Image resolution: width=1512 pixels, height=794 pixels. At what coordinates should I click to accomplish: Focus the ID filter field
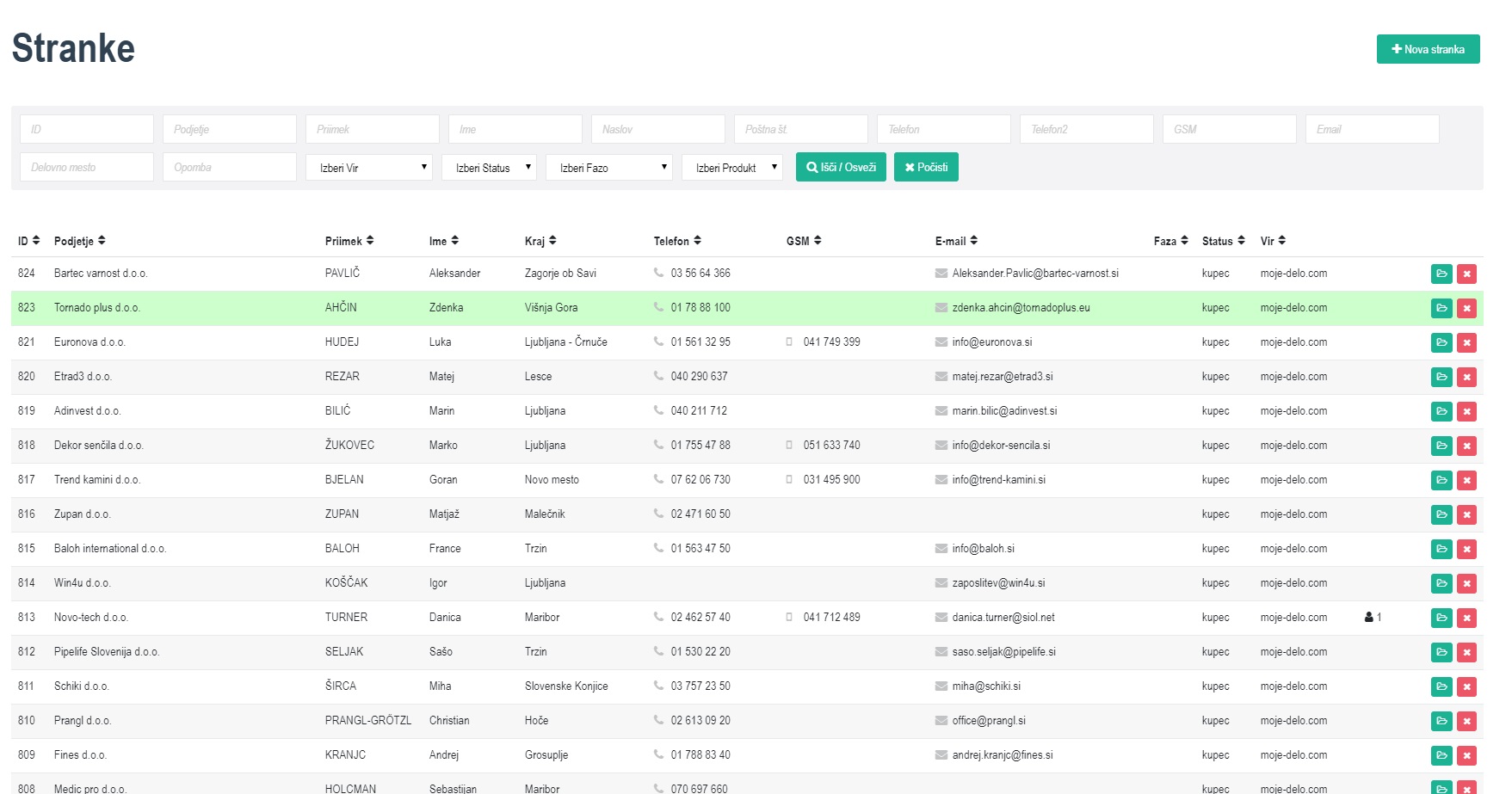click(87, 129)
